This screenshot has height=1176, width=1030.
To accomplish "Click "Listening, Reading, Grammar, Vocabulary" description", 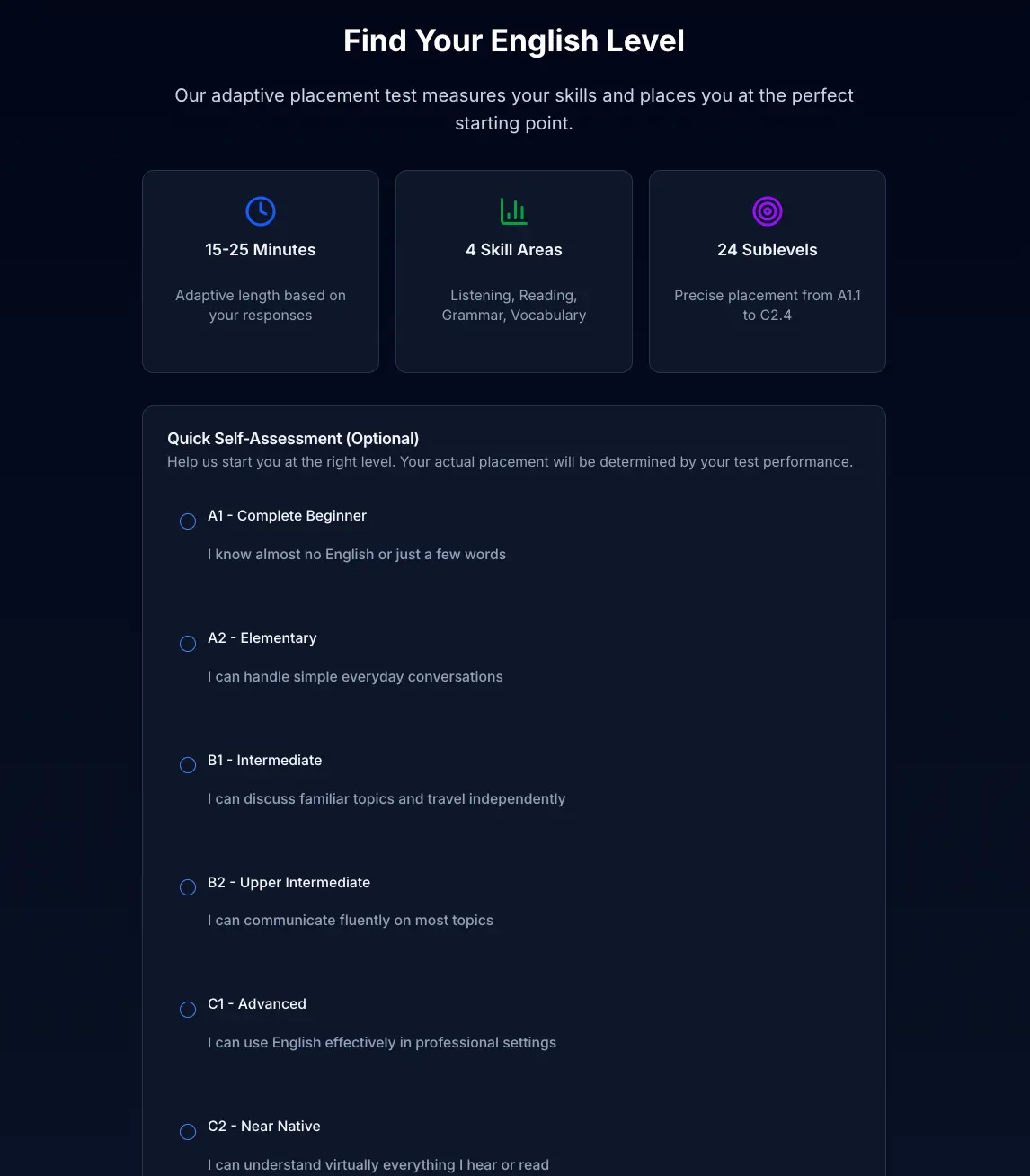I will click(514, 306).
